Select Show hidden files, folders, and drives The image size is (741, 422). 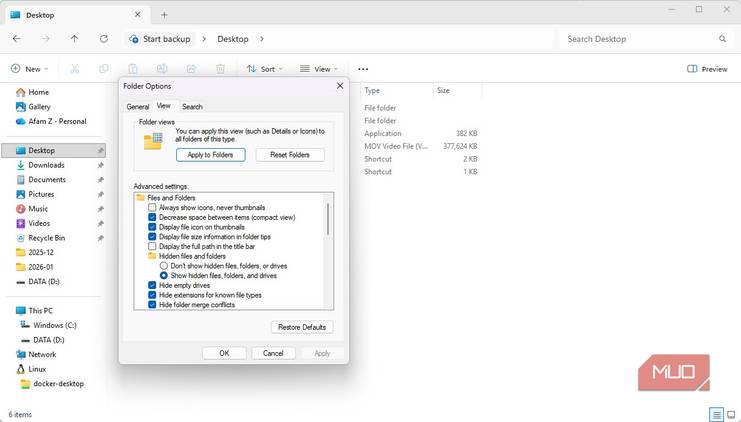tap(164, 276)
